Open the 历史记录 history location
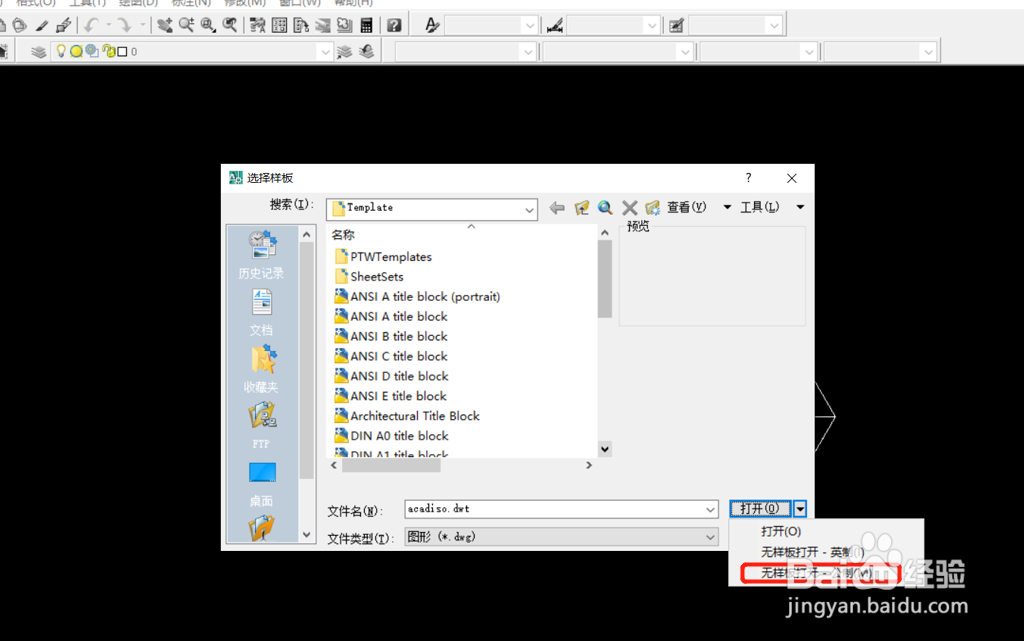The width and height of the screenshot is (1024, 641). pos(261,255)
